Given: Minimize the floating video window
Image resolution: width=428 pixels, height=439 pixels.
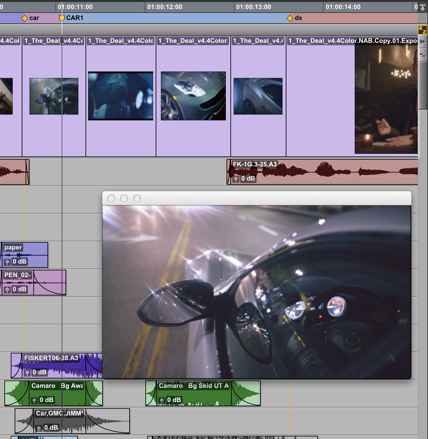Looking at the screenshot, I should pos(124,198).
